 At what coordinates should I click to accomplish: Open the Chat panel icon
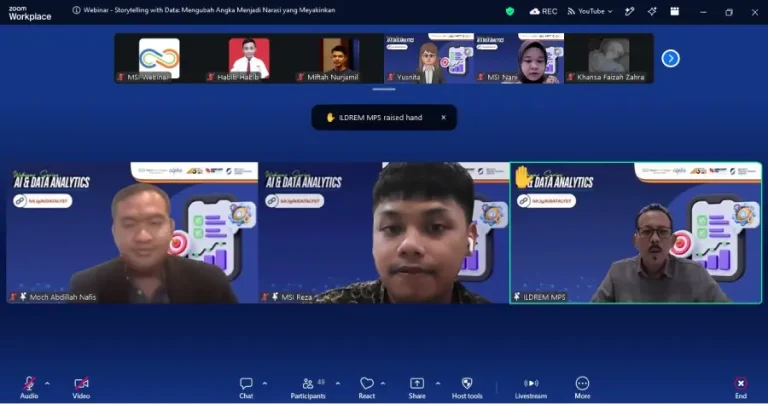(246, 387)
